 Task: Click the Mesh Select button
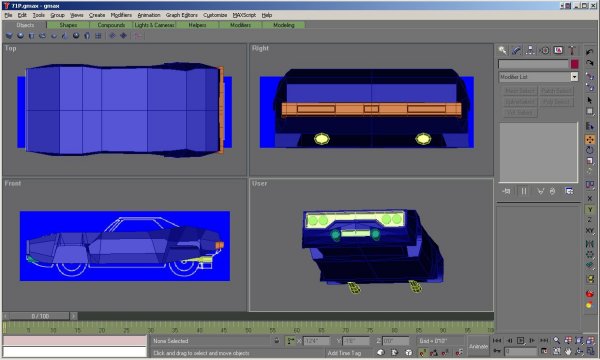pyautogui.click(x=519, y=91)
